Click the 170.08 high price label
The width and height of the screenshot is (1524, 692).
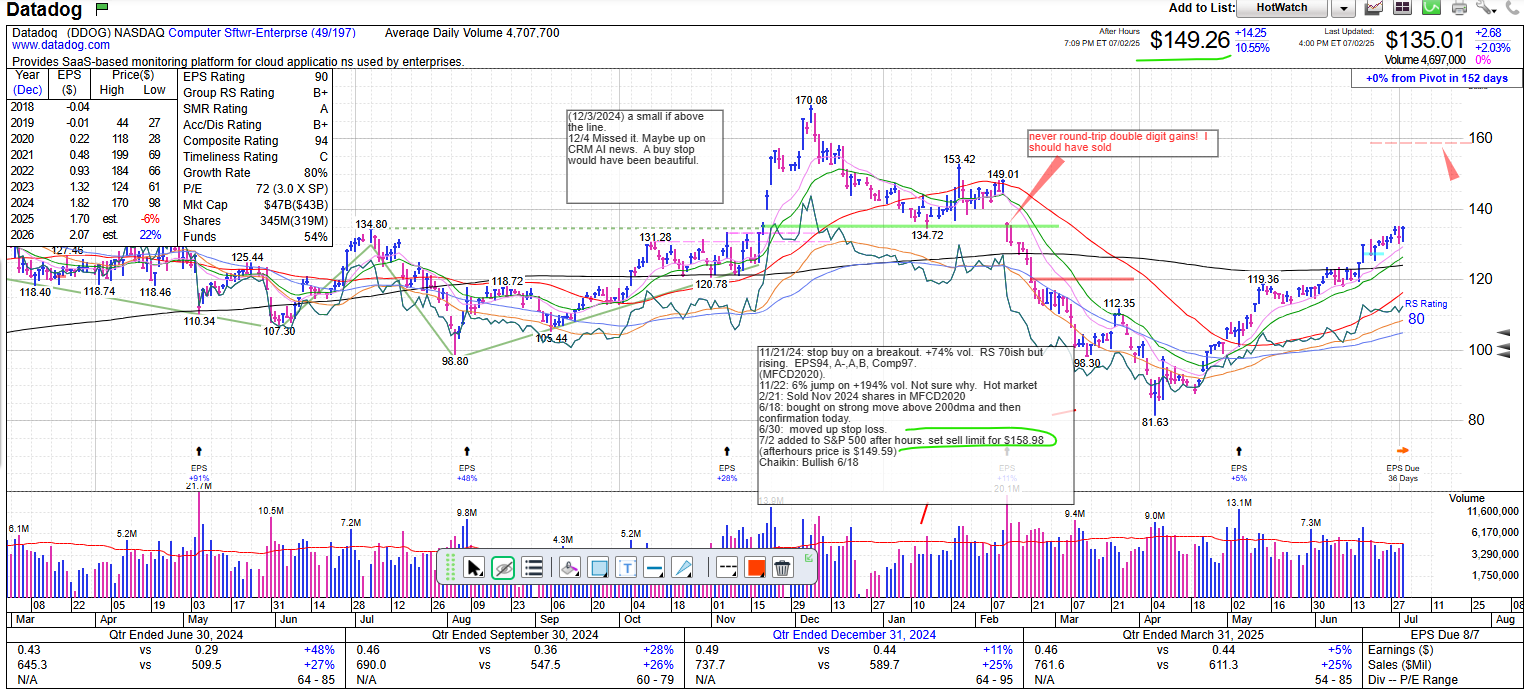coord(811,100)
